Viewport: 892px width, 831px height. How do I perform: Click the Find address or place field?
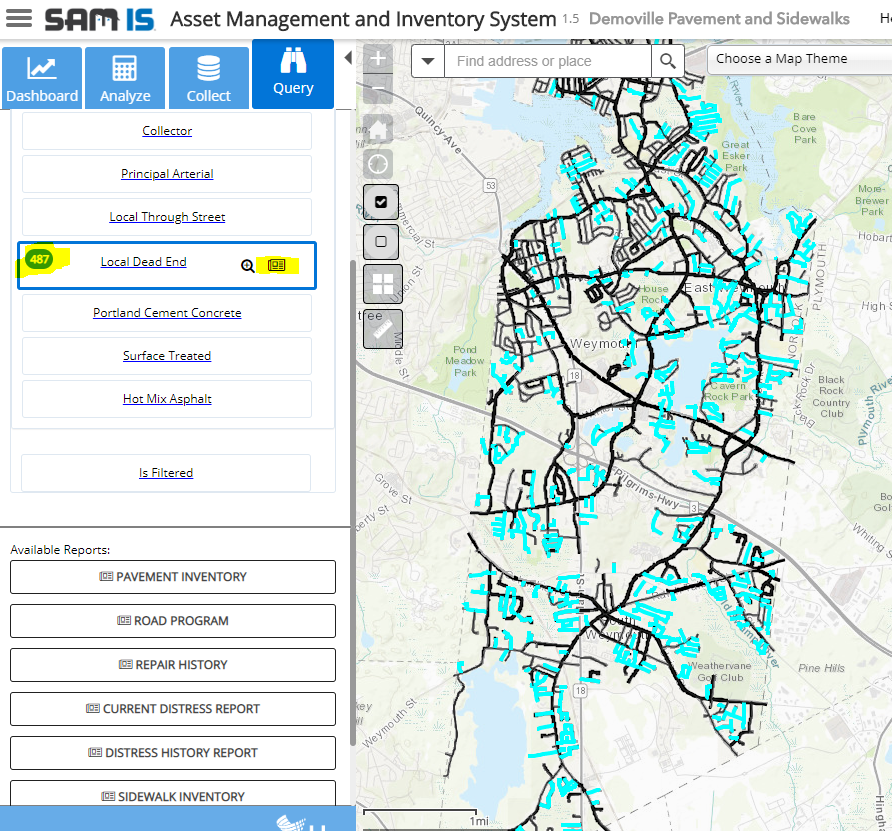[x=548, y=61]
